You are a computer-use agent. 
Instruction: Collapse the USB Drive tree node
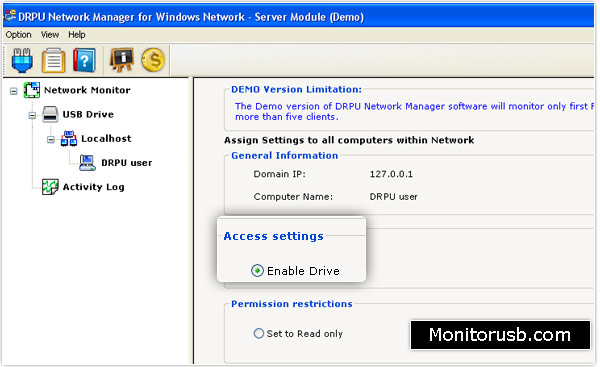tap(32, 115)
